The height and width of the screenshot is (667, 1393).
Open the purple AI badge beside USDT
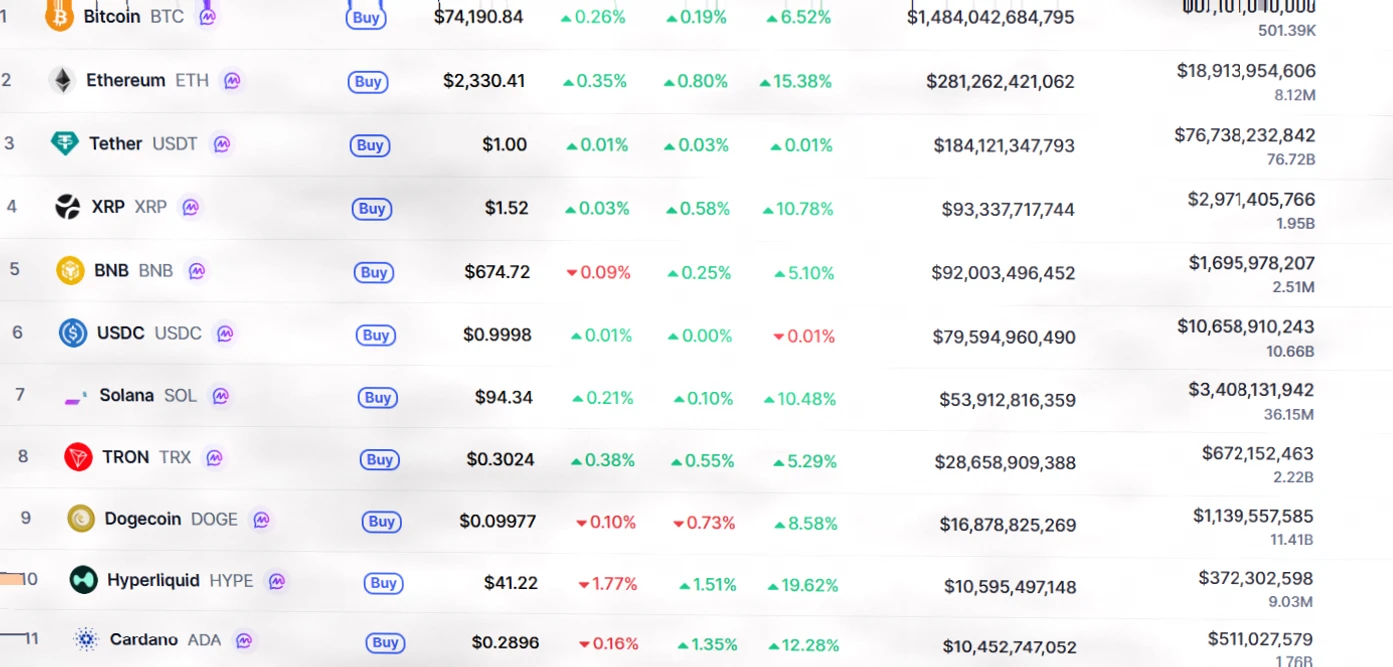(x=221, y=144)
